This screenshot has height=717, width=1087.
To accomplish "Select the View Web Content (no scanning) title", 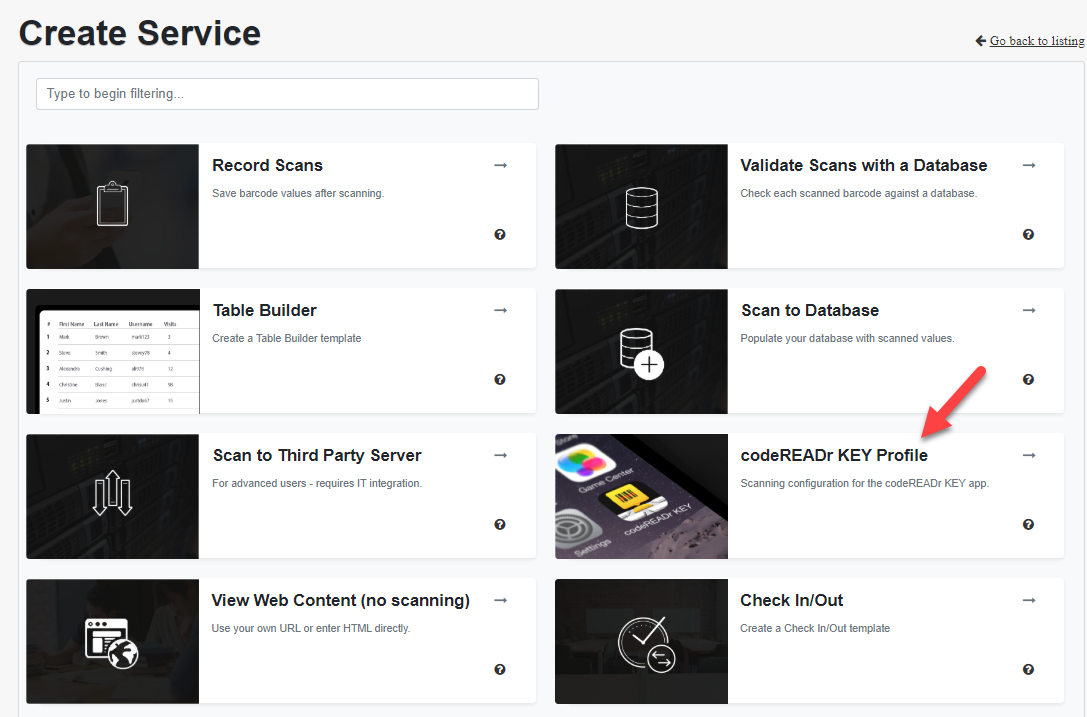I will 340,600.
